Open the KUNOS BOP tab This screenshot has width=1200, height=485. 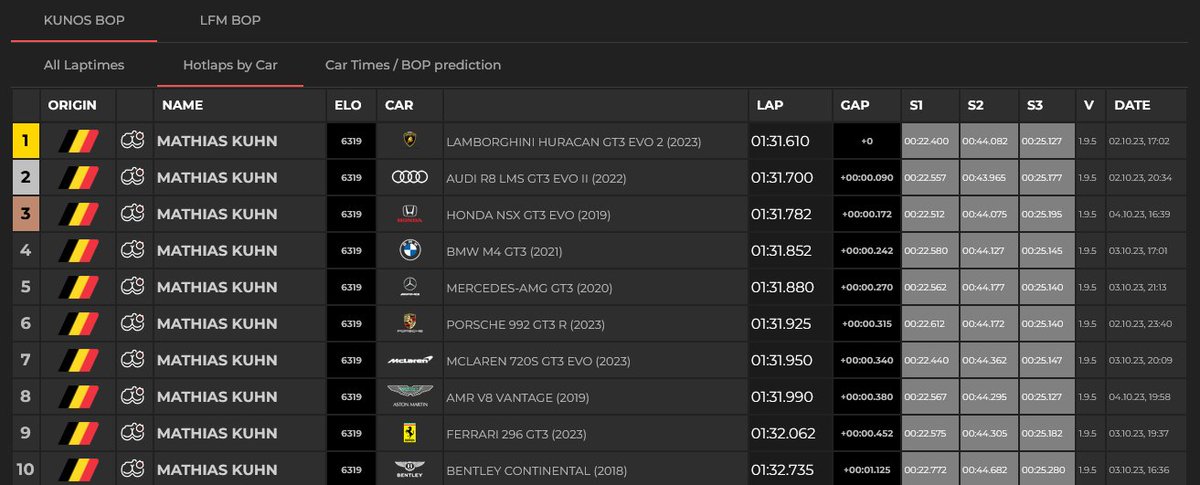point(83,20)
